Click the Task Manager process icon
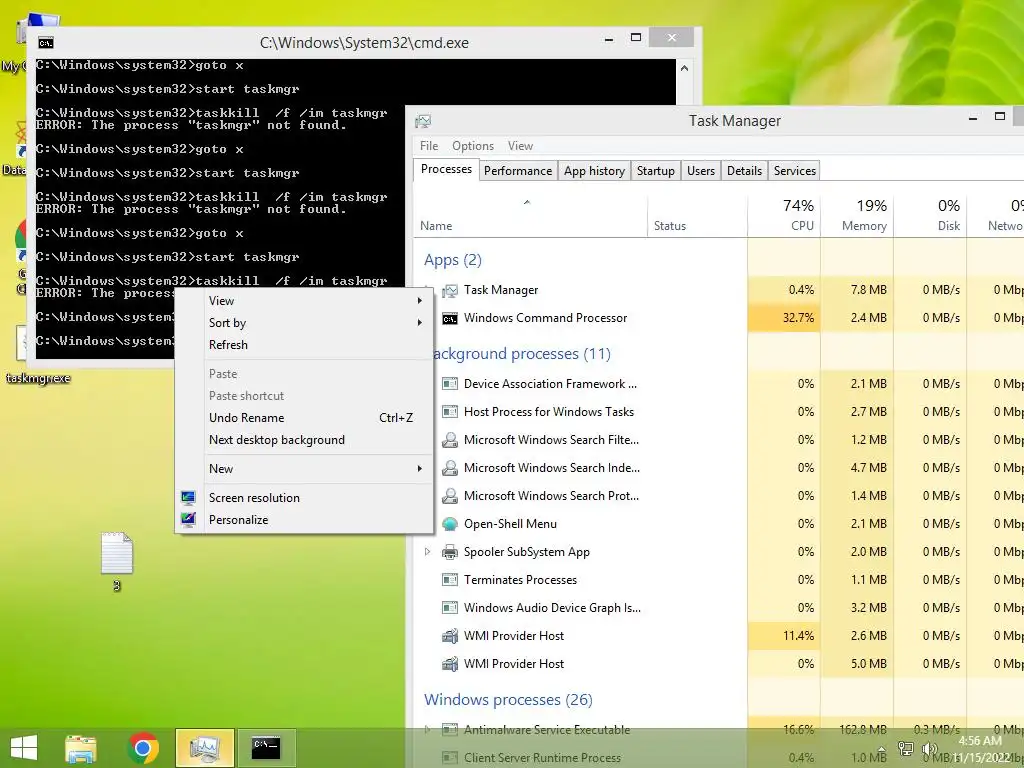The image size is (1024, 768). pos(450,290)
